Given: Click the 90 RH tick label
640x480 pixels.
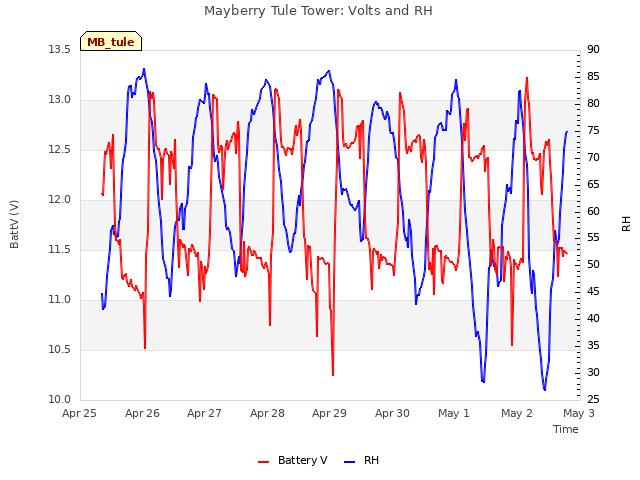Looking at the screenshot, I should [593, 49].
